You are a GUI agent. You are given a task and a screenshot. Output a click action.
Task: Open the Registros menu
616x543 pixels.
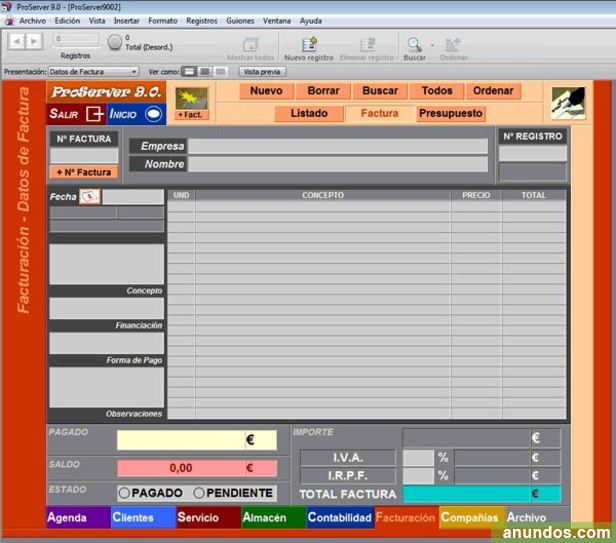point(202,21)
